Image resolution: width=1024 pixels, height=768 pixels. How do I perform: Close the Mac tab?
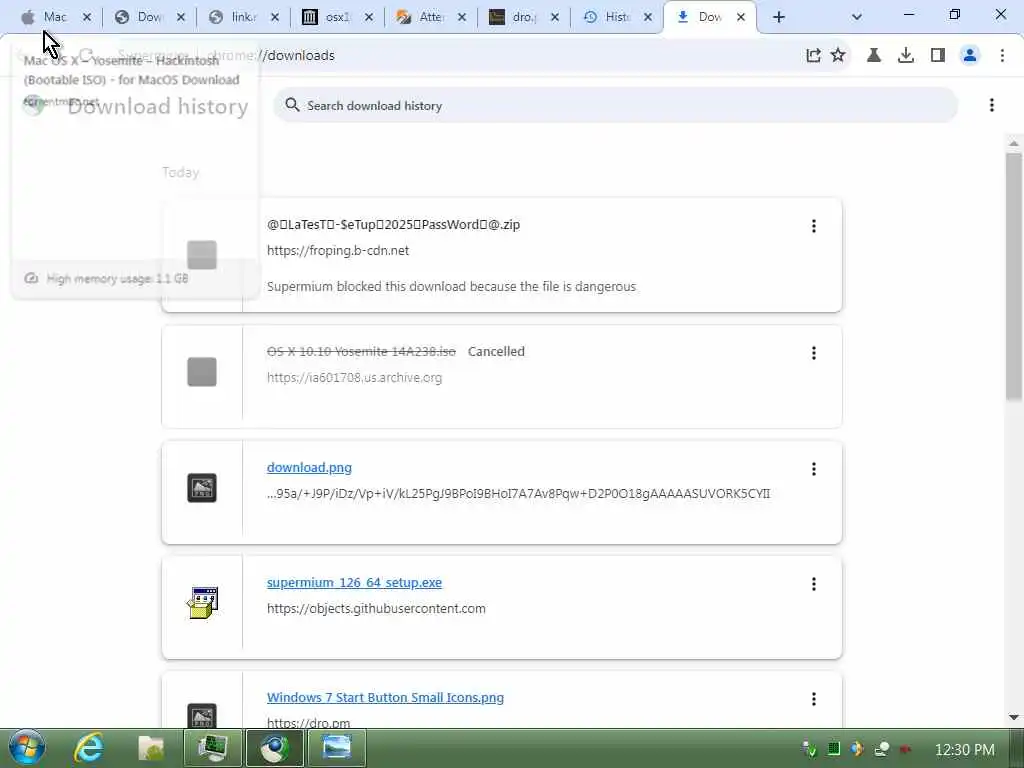click(x=87, y=17)
